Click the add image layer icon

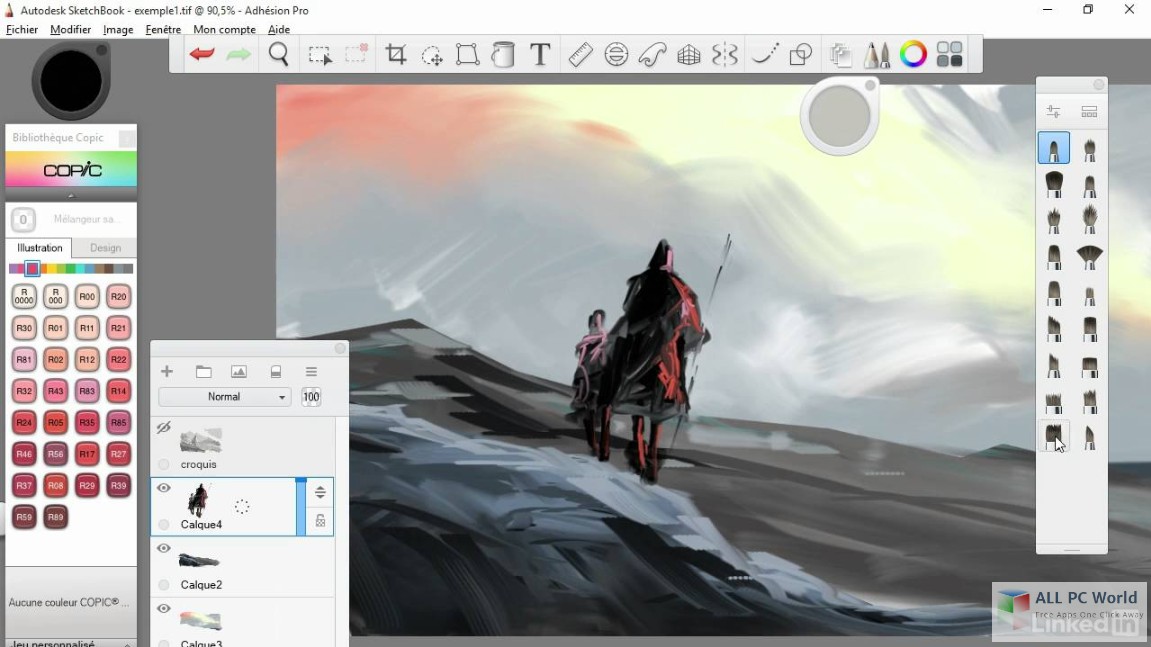(239, 372)
